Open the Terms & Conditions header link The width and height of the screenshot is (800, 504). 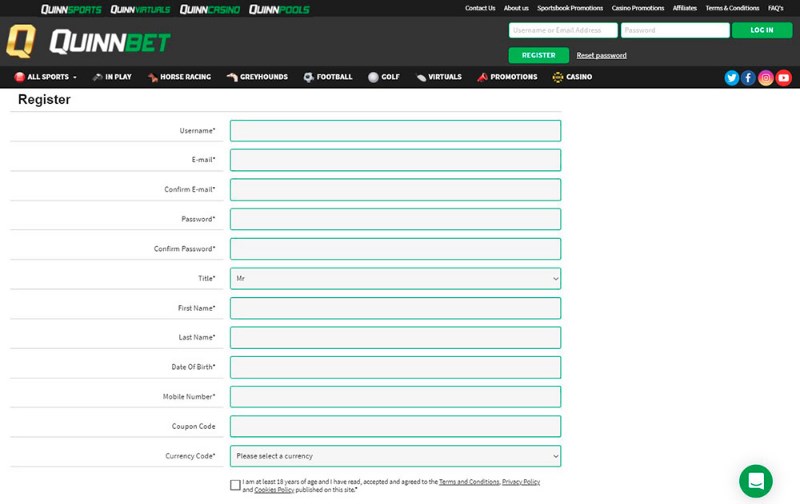click(x=732, y=8)
